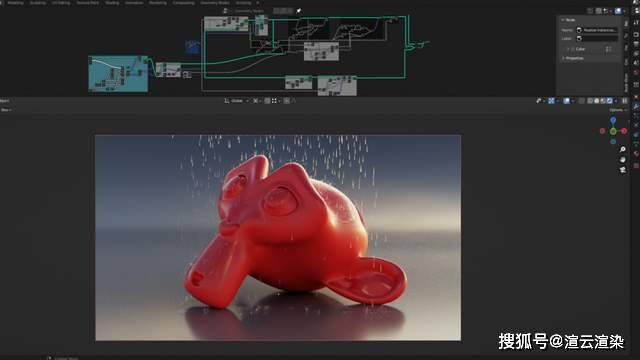
Task: Switch to the Sculpting workspace tab
Action: pos(38,2)
